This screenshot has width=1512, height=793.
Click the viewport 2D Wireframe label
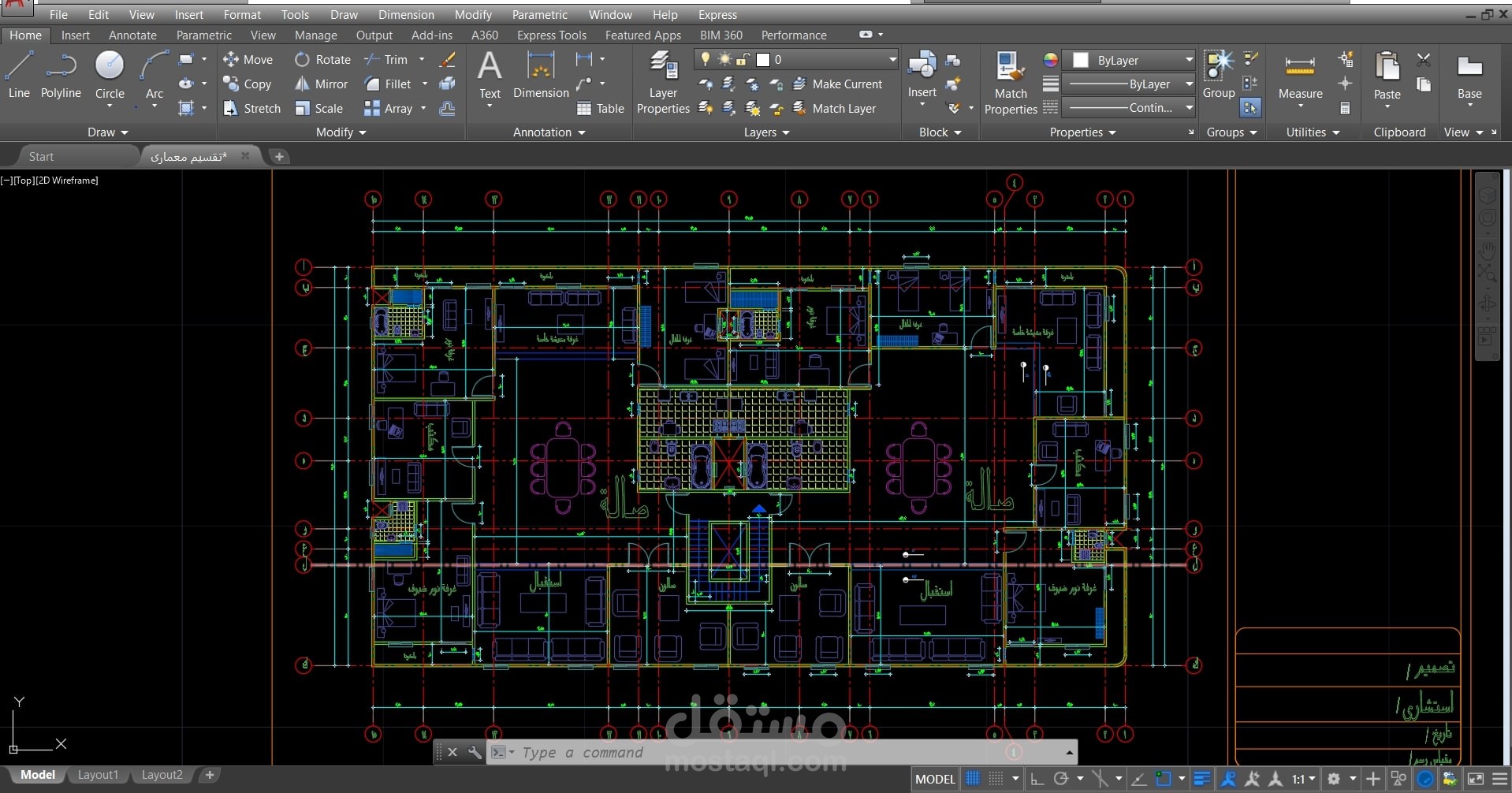[67, 180]
